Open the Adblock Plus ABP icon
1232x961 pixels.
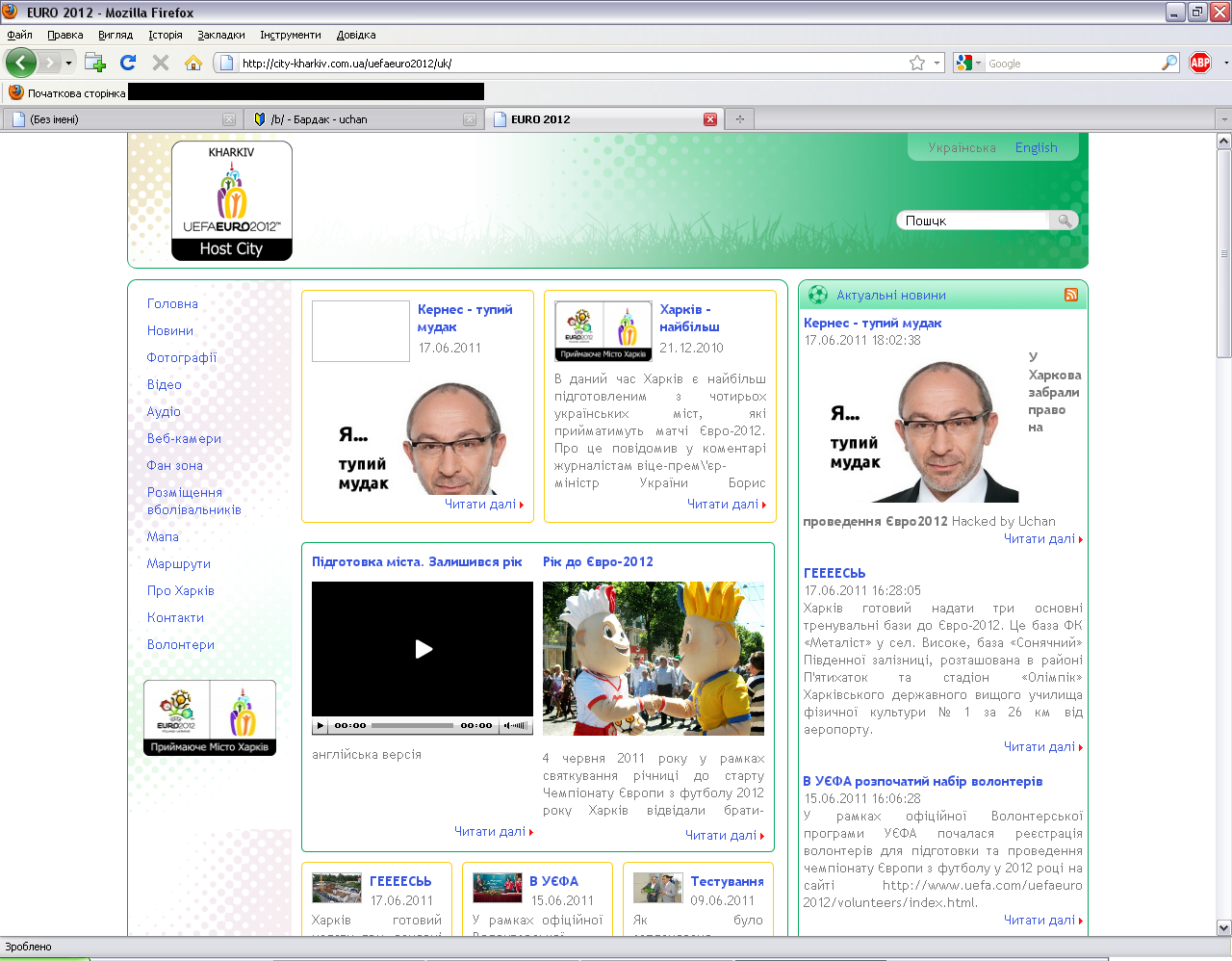click(1199, 63)
